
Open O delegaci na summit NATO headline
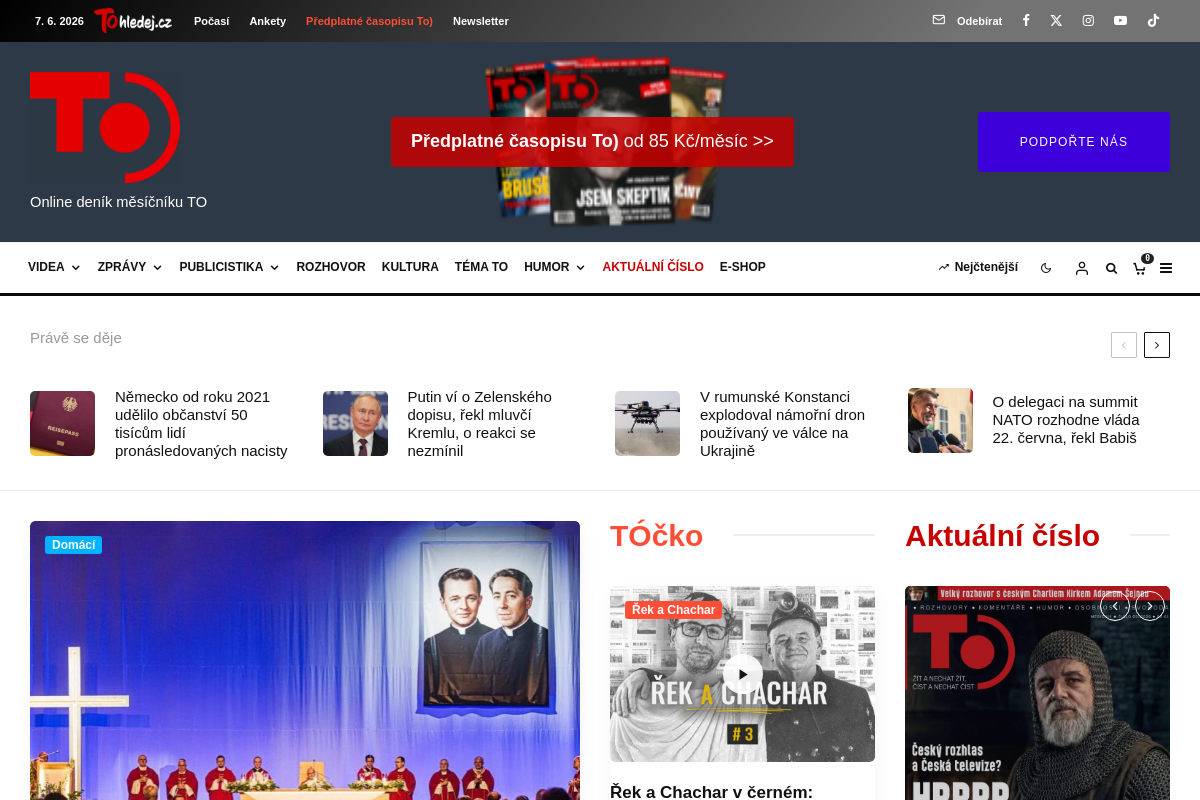click(x=1066, y=420)
